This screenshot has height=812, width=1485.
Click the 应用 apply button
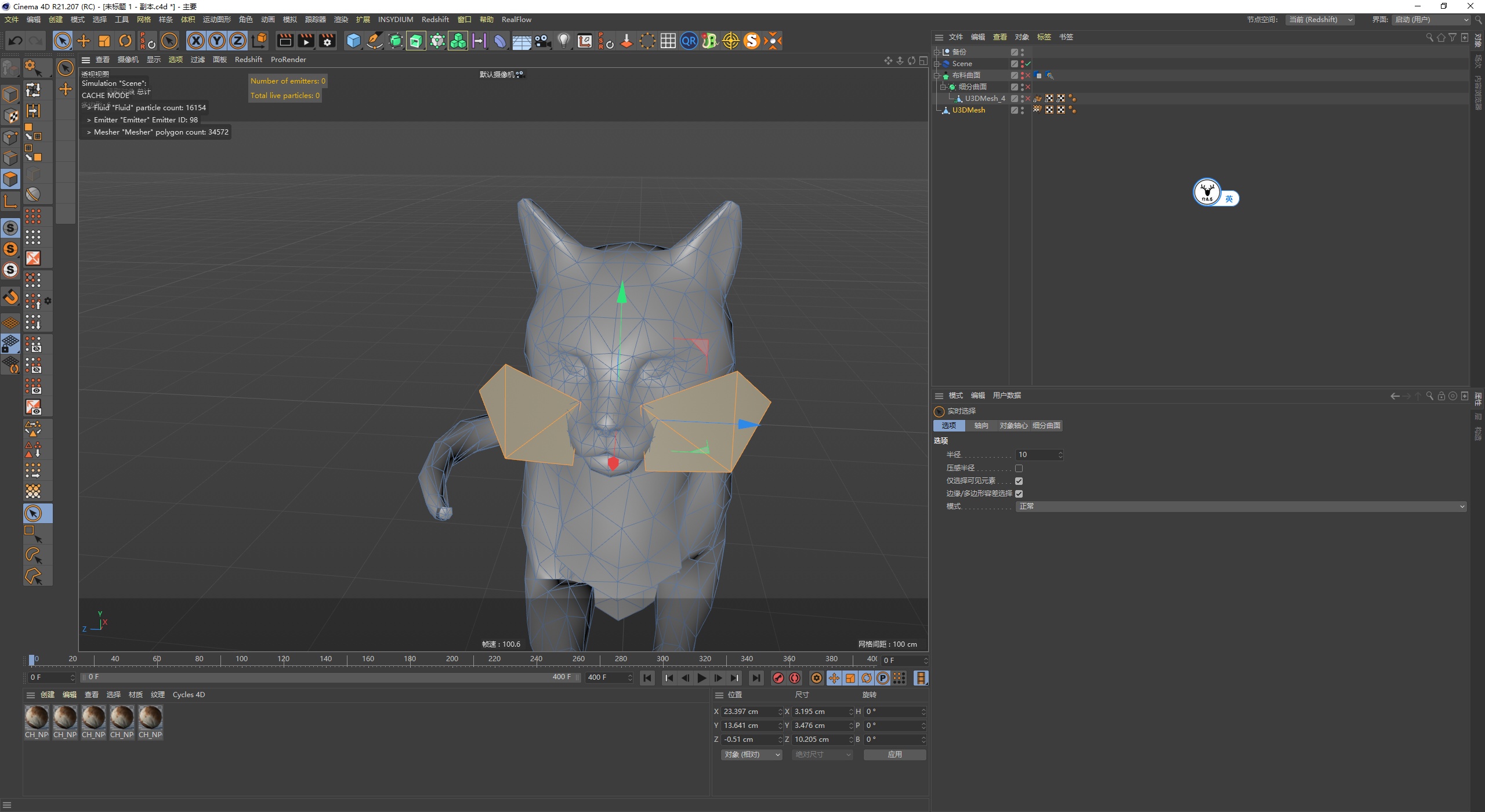point(894,755)
